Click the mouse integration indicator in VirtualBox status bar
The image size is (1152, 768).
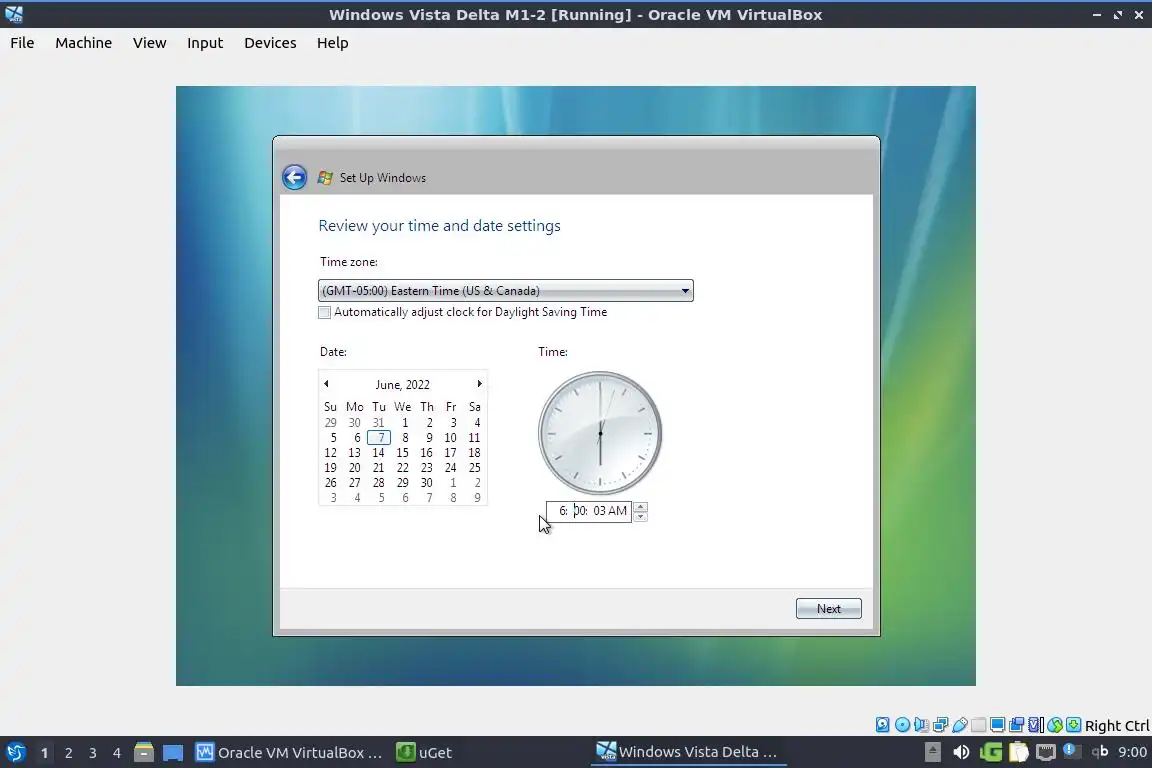[x=1055, y=725]
